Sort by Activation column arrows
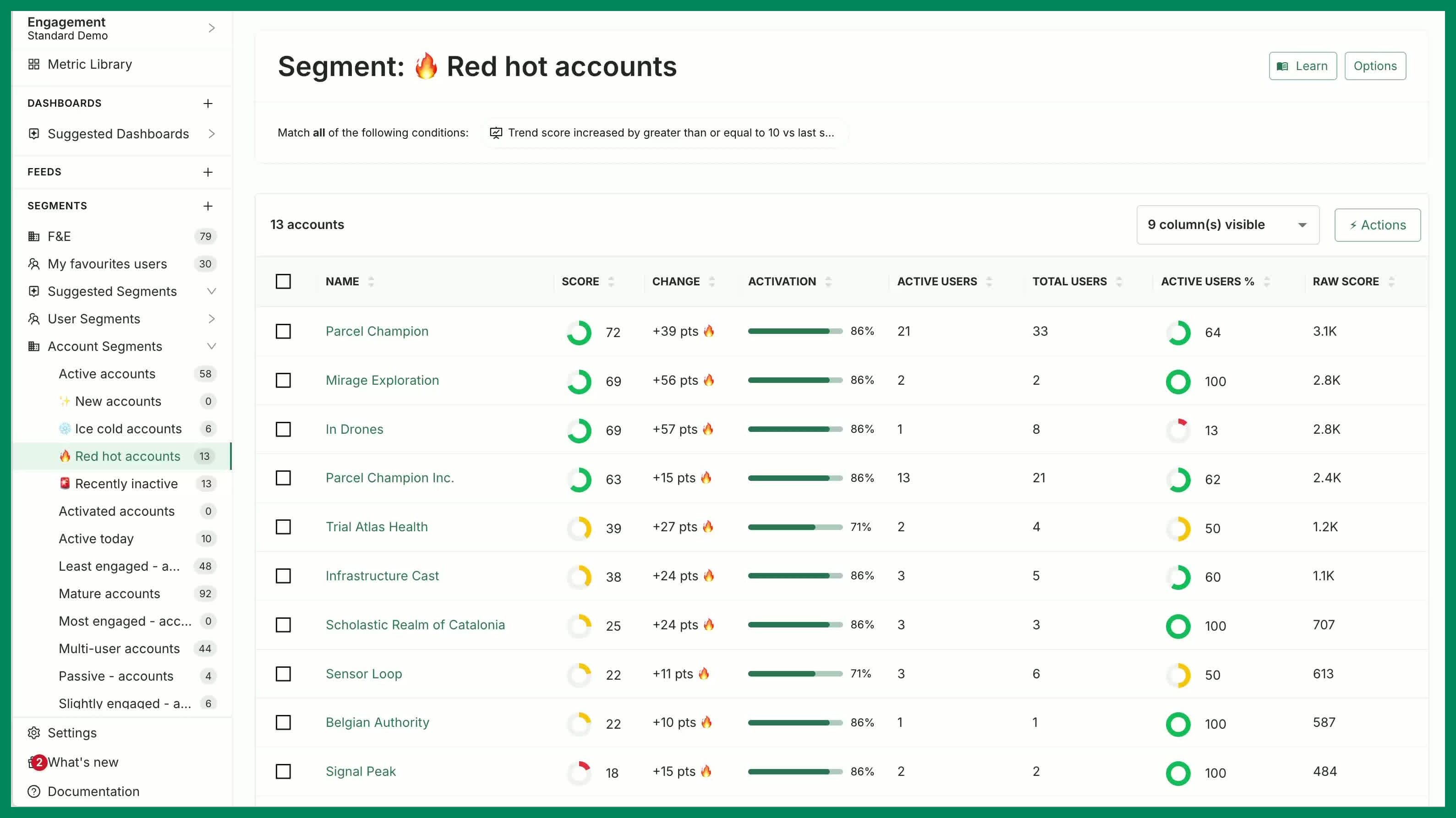This screenshot has height=818, width=1456. coord(828,281)
